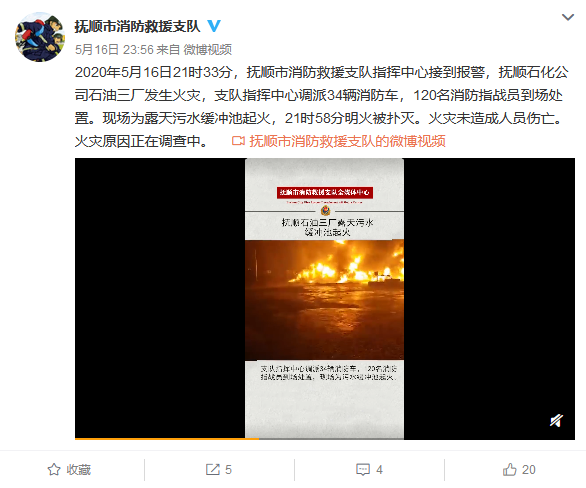Screen dimensions: 586x488
Task: Click the 收藏 label to bookmark the post
Action: [x=78, y=470]
